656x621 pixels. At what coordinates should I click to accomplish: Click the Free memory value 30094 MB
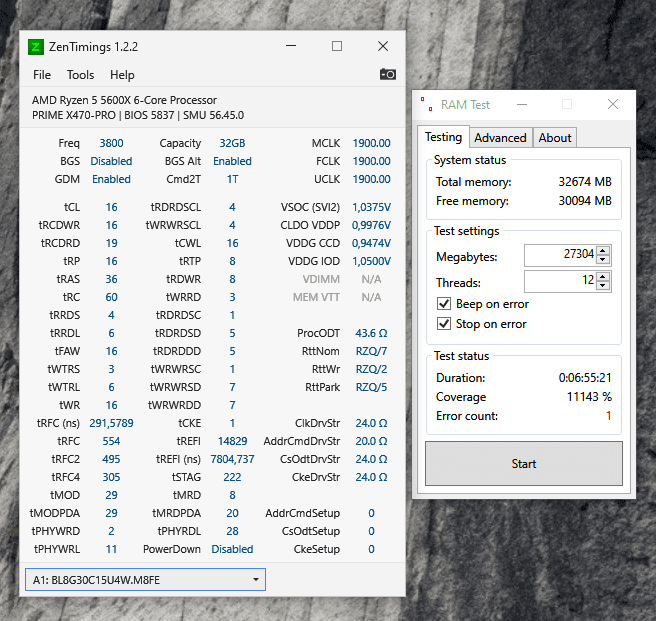coord(585,201)
